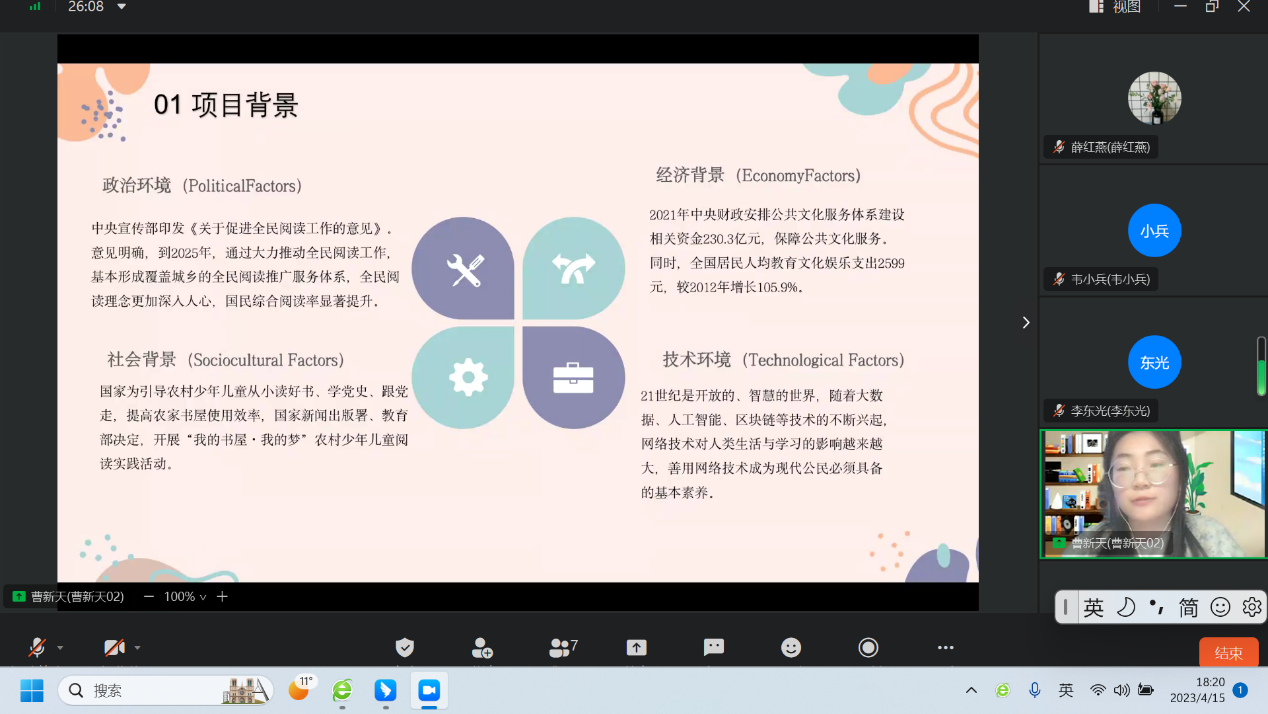Open the 视图 view layout menu
Viewport: 1268px width, 714px height.
tap(1115, 7)
